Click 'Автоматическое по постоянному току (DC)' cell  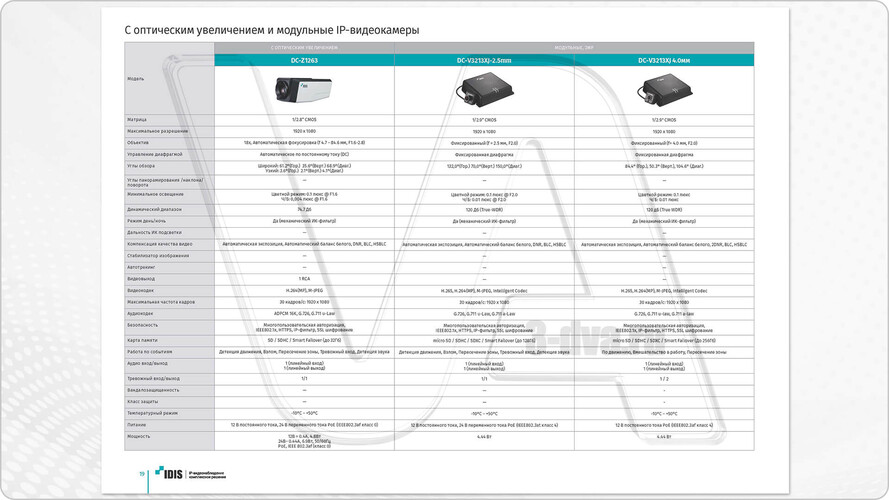pos(304,154)
